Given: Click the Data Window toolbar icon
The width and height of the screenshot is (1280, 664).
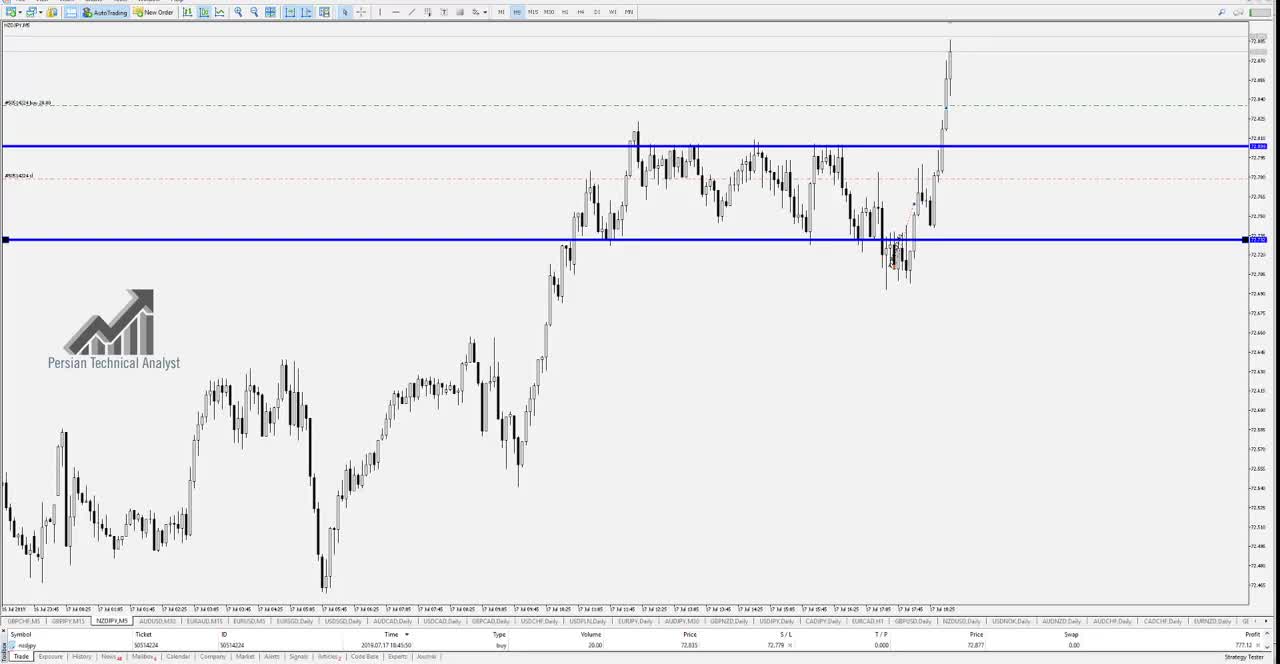Looking at the screenshot, I should tap(71, 12).
